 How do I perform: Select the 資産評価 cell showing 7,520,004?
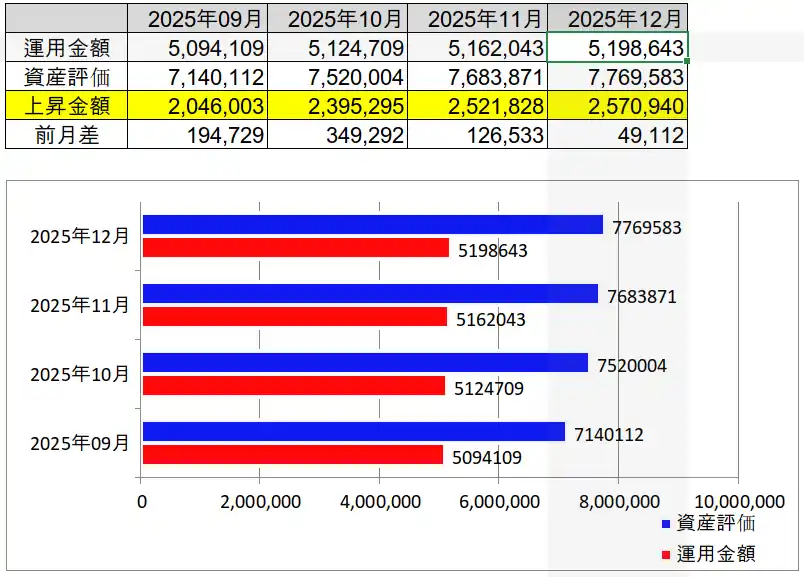tap(337, 77)
